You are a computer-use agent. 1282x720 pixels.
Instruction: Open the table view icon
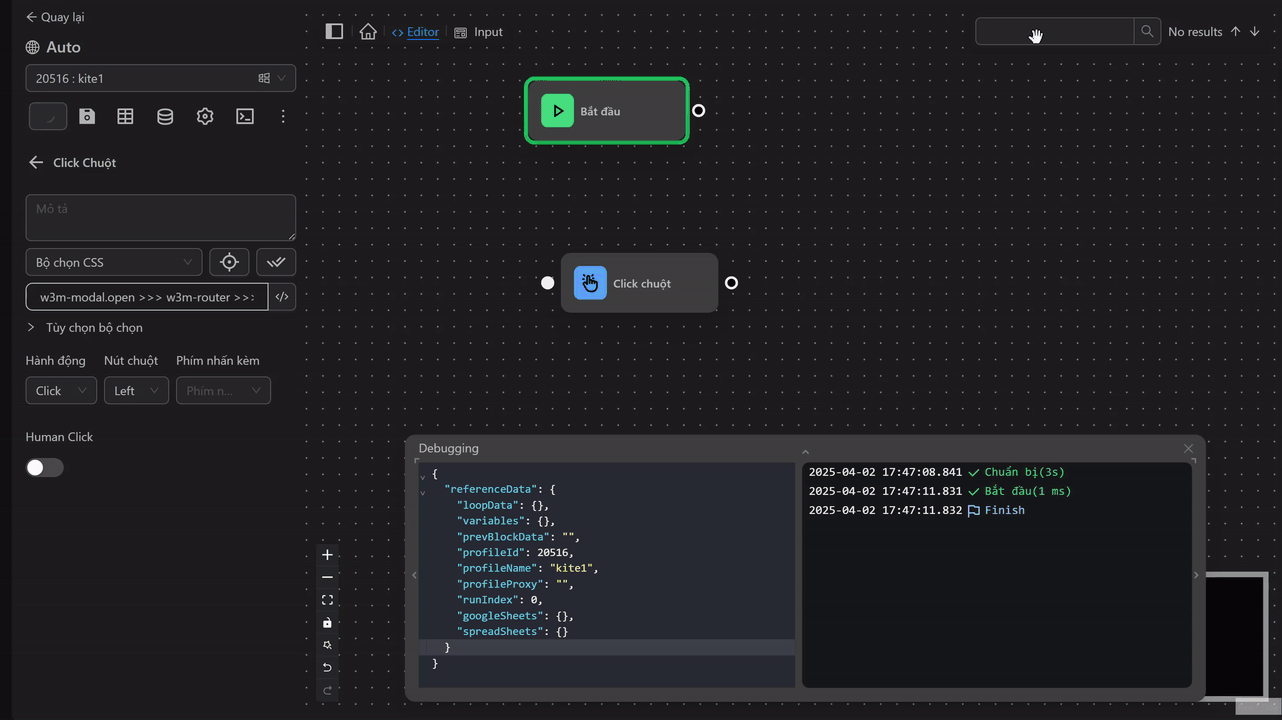[125, 117]
